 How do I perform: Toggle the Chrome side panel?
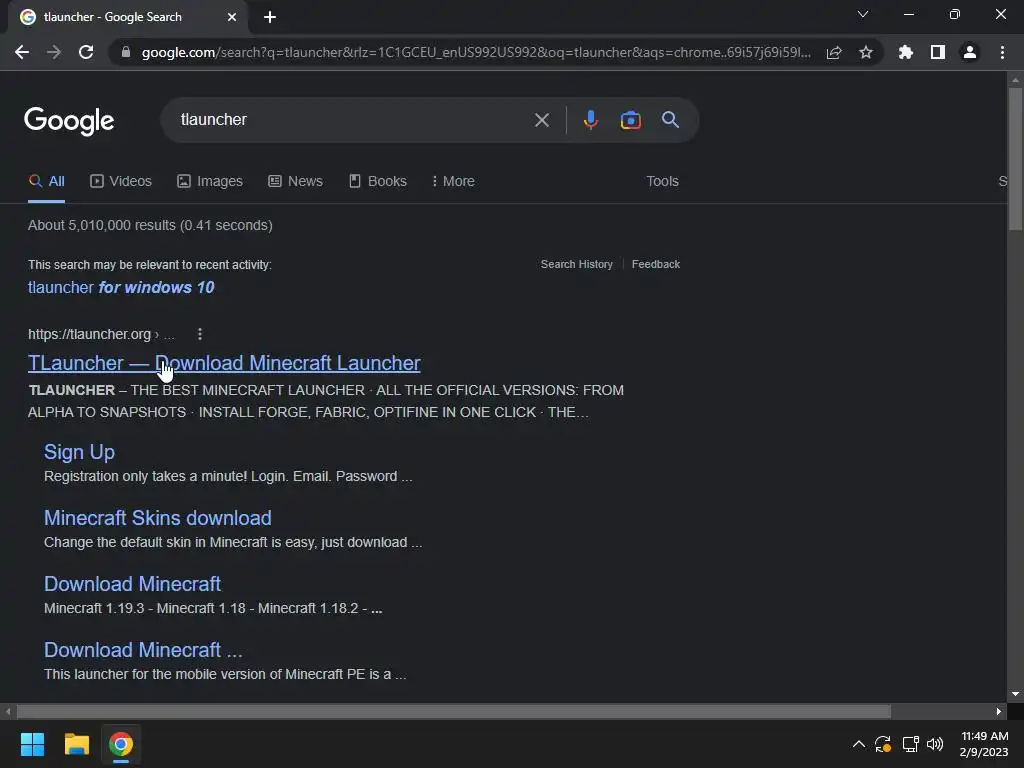point(938,52)
